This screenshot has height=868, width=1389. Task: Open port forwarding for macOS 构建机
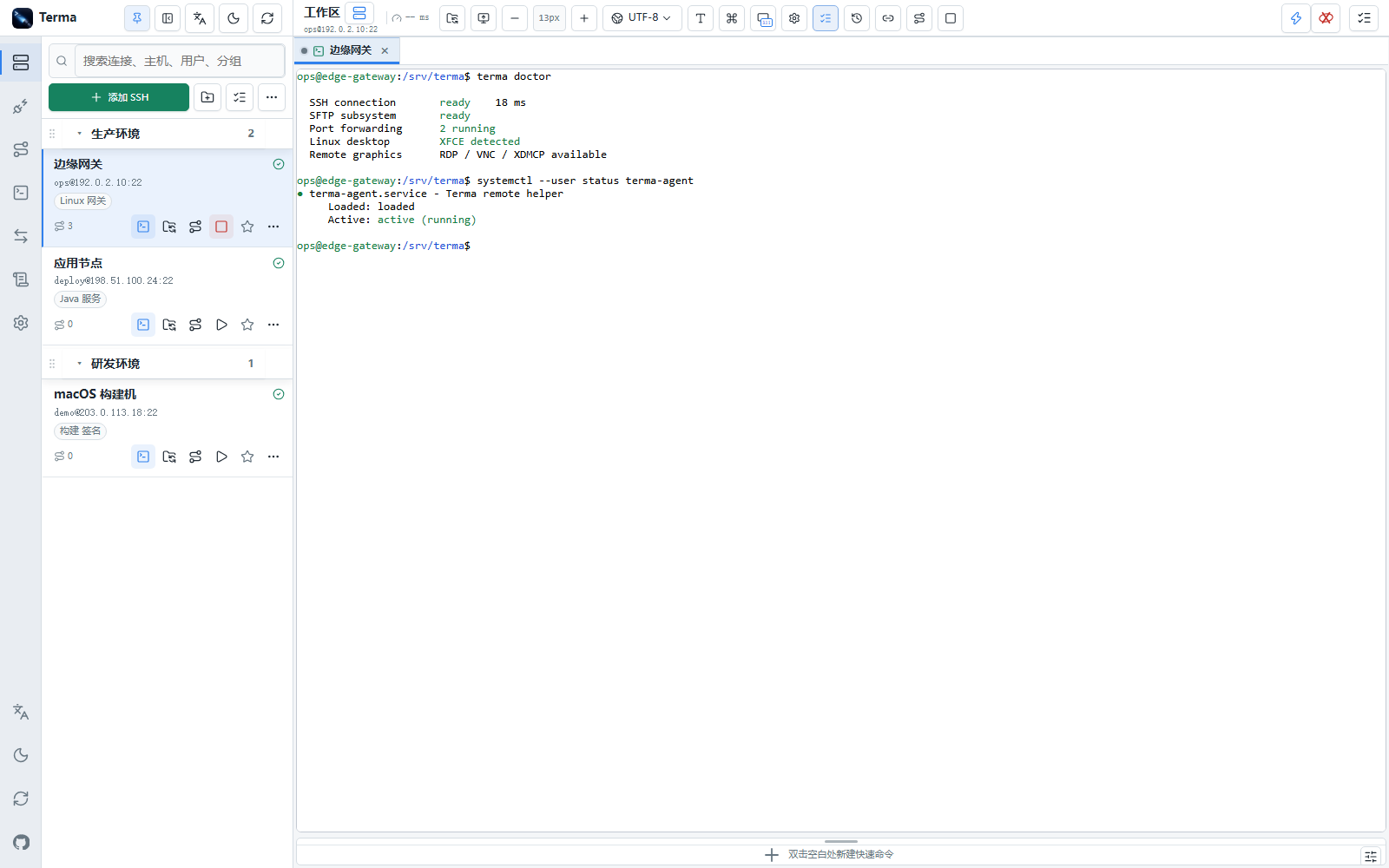tap(195, 457)
